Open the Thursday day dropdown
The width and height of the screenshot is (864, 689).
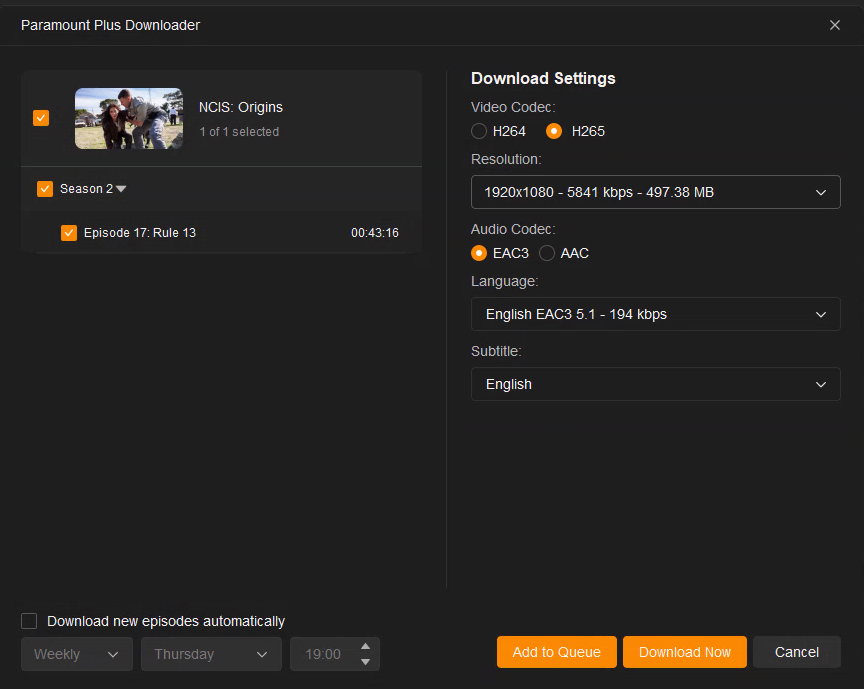[211, 654]
